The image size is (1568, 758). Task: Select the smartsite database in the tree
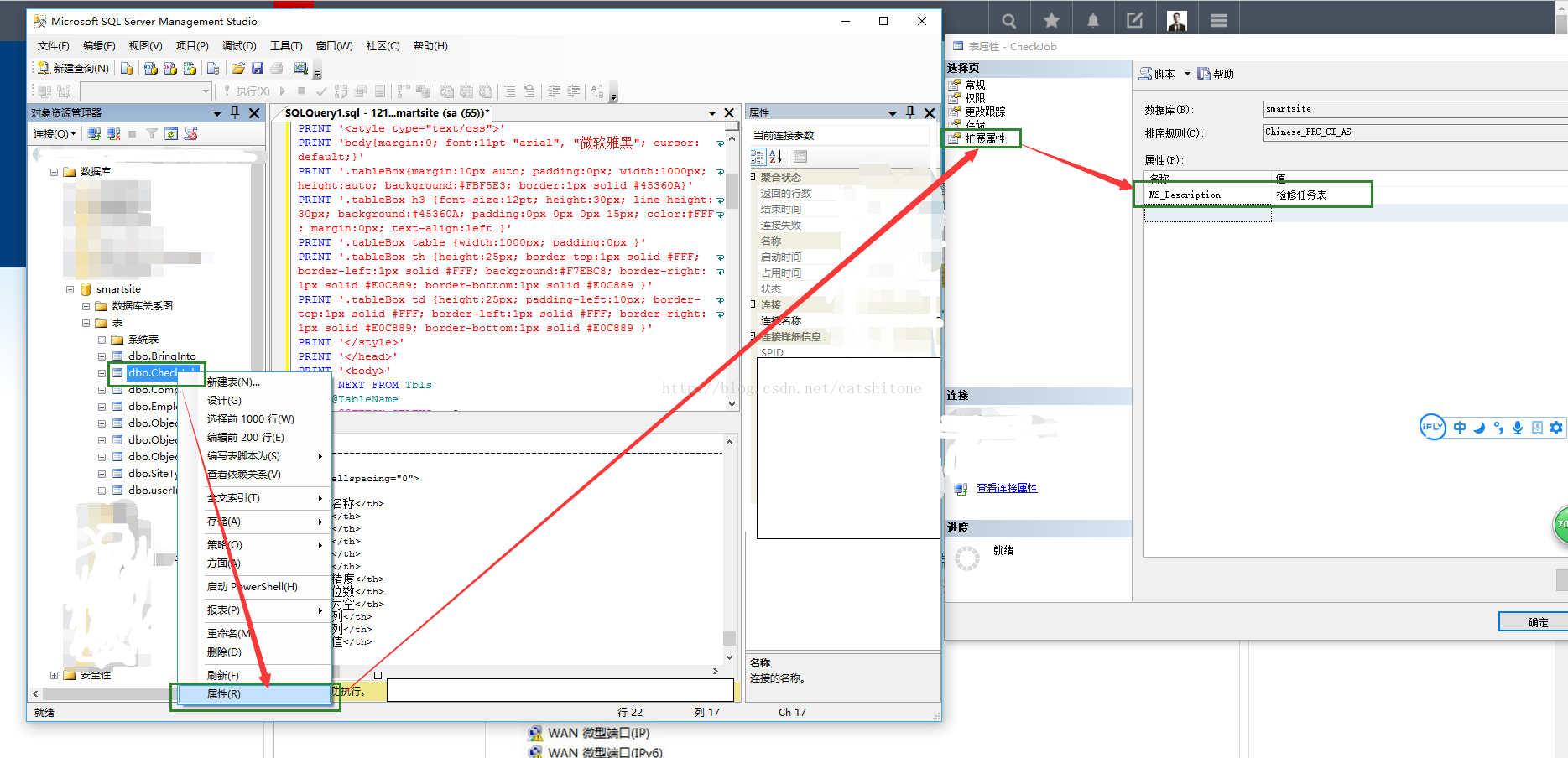pos(118,289)
